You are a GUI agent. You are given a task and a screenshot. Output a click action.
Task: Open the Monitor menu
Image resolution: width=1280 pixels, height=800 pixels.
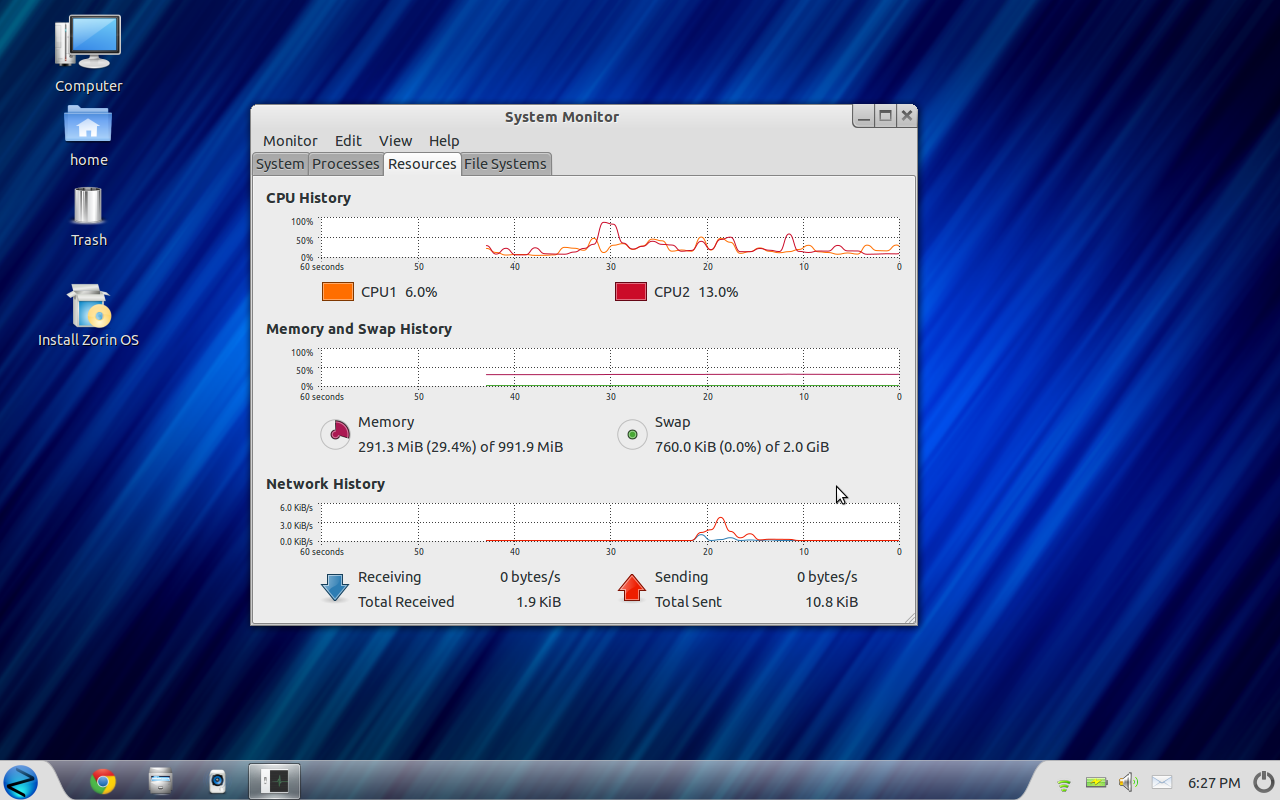(x=289, y=140)
